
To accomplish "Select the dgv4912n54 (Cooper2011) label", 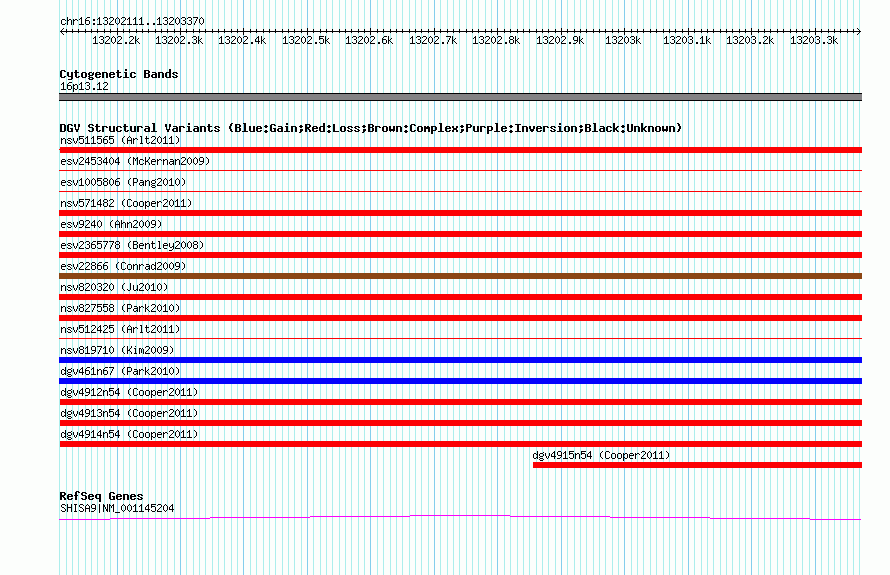I will pyautogui.click(x=129, y=392).
